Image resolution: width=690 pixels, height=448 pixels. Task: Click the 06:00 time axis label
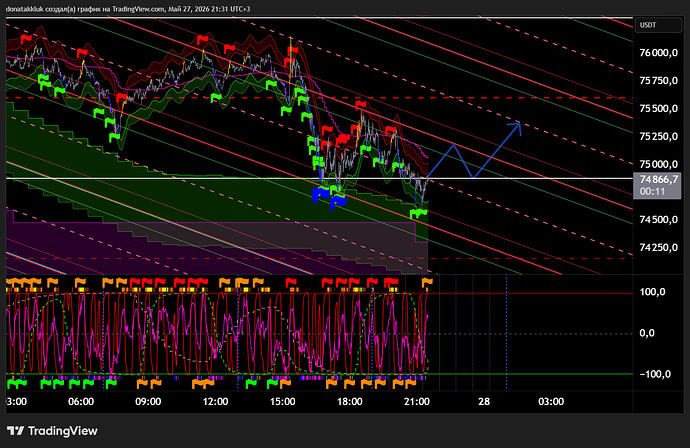[x=81, y=402]
